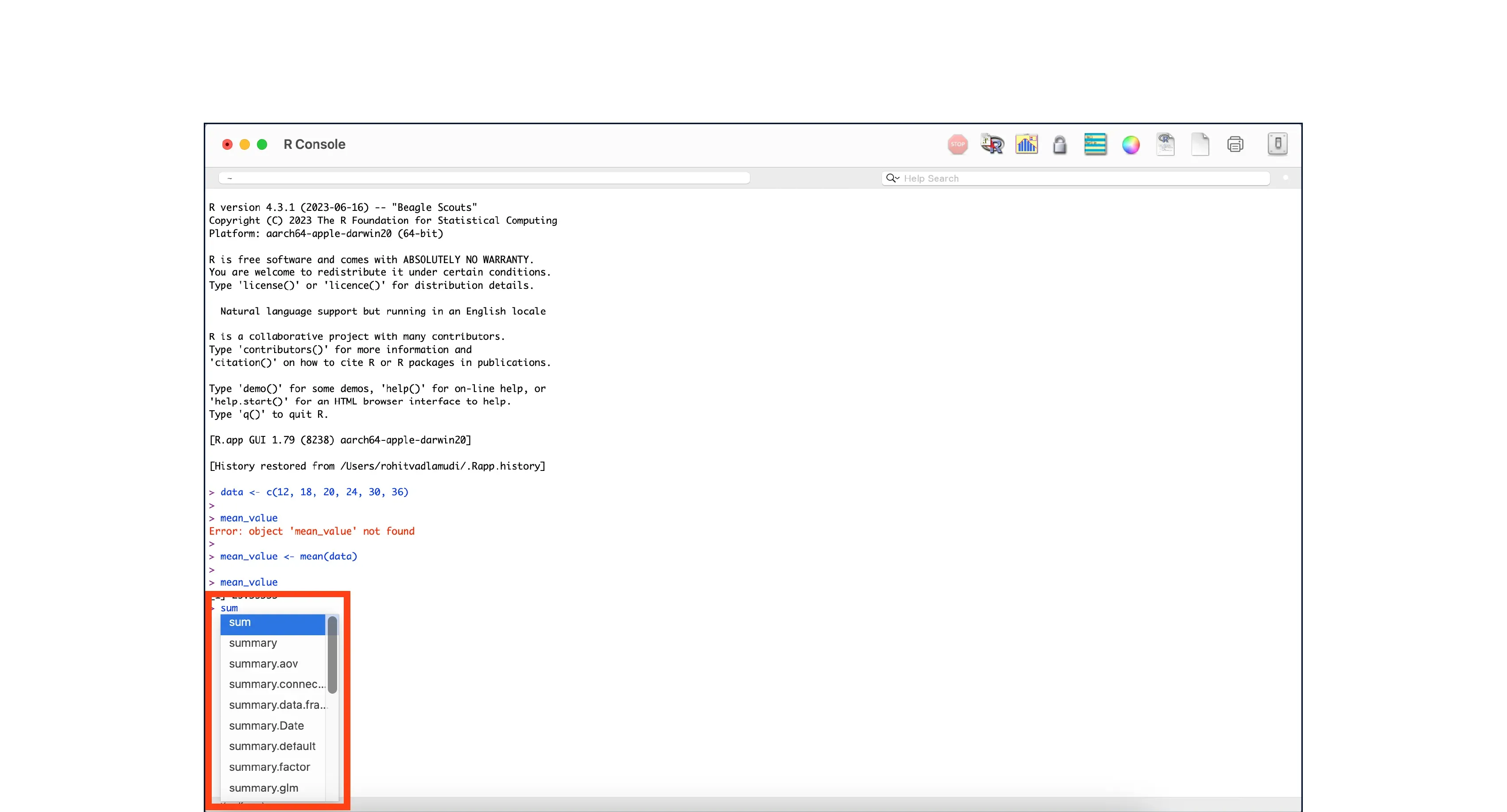The height and width of the screenshot is (812, 1507).
Task: Click the padlock authentication icon
Action: click(1060, 144)
